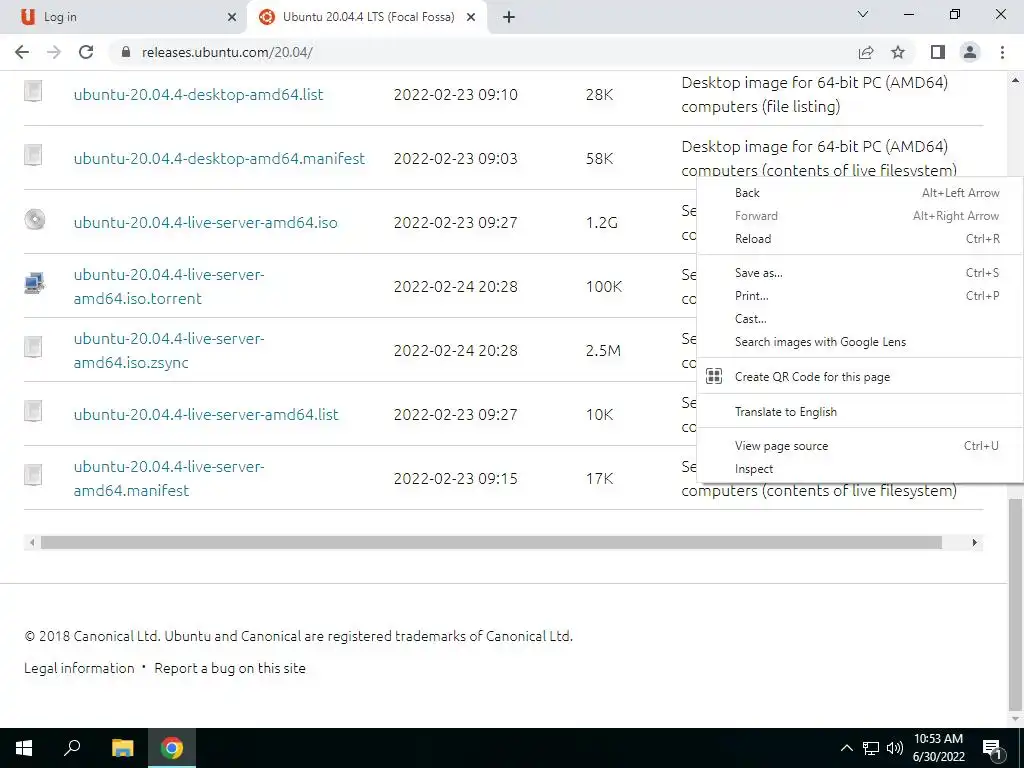The height and width of the screenshot is (768, 1024).
Task: Select the Ubuntu 20.04.4 LTS (Focal Fossa) tab
Action: tap(367, 18)
